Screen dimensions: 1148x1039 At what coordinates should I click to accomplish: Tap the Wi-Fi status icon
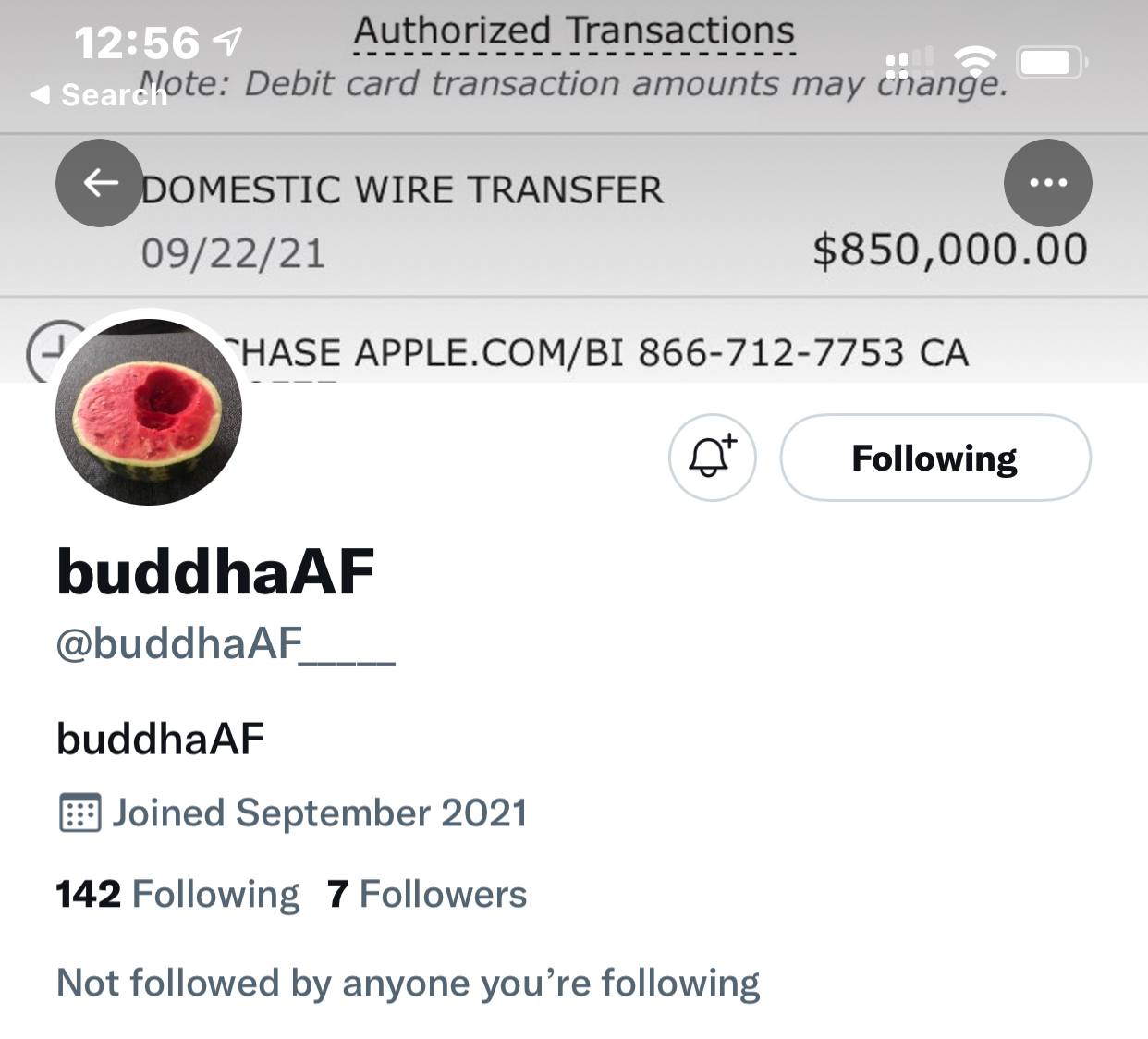(x=975, y=63)
